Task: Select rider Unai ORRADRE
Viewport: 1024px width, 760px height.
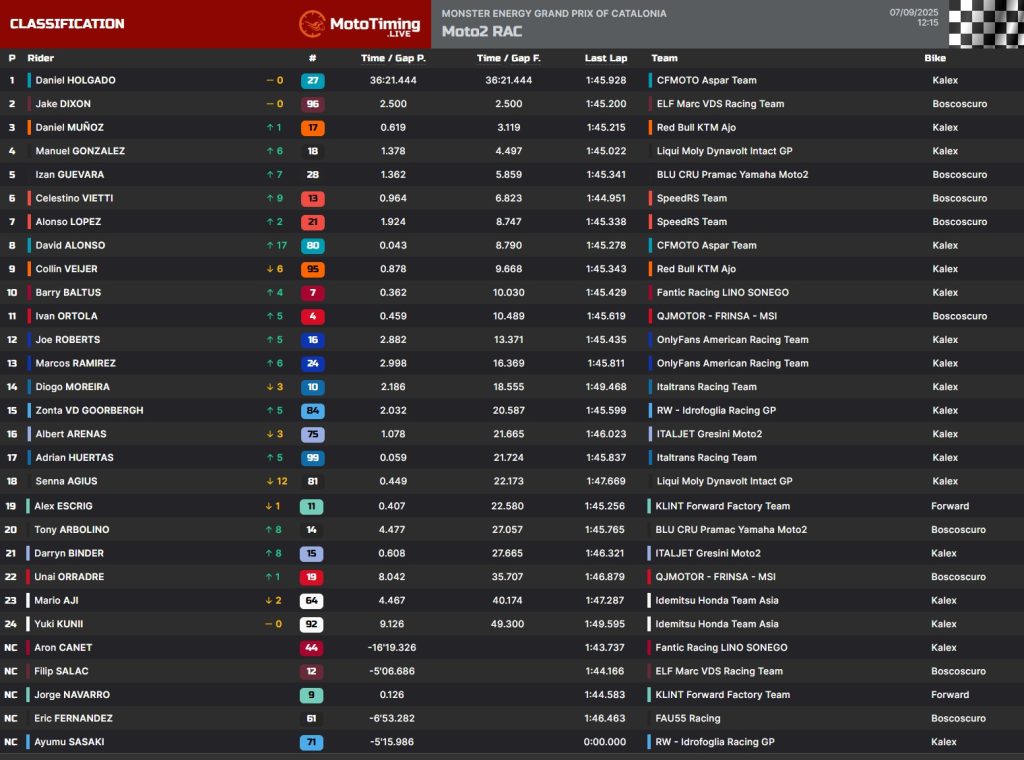Action: click(x=69, y=577)
